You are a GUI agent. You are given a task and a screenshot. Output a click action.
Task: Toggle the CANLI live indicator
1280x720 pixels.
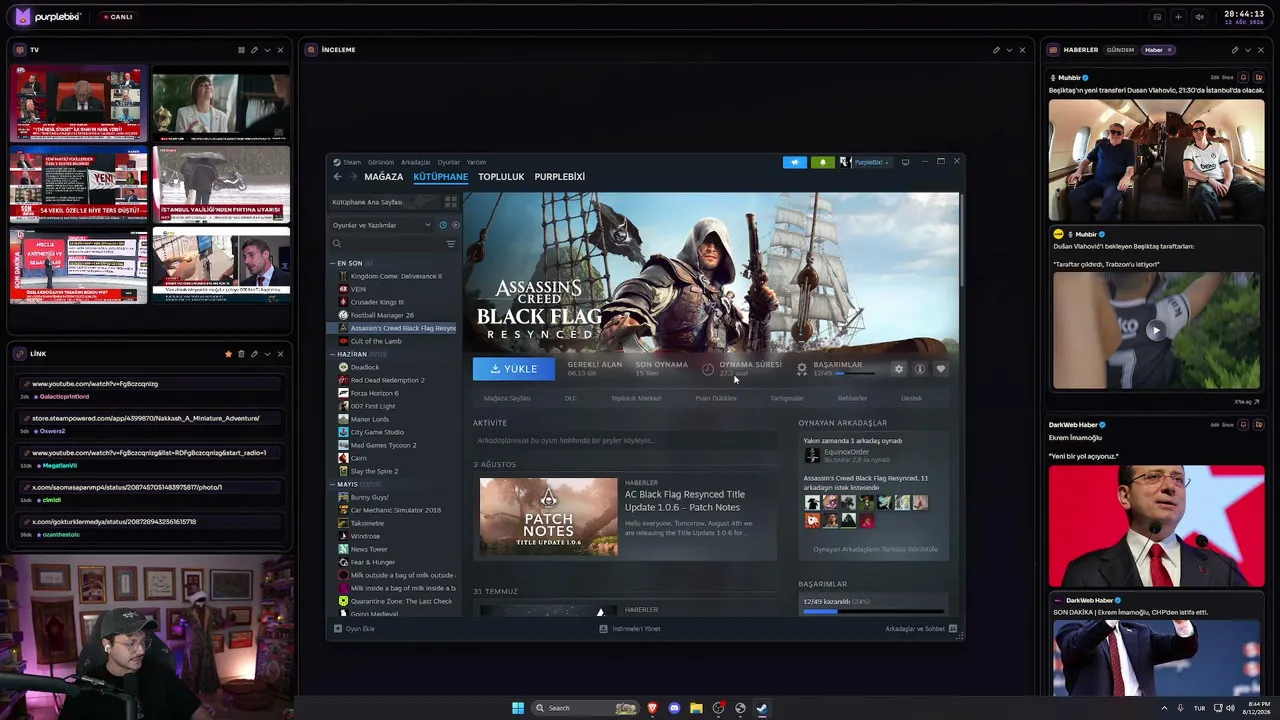click(x=118, y=17)
